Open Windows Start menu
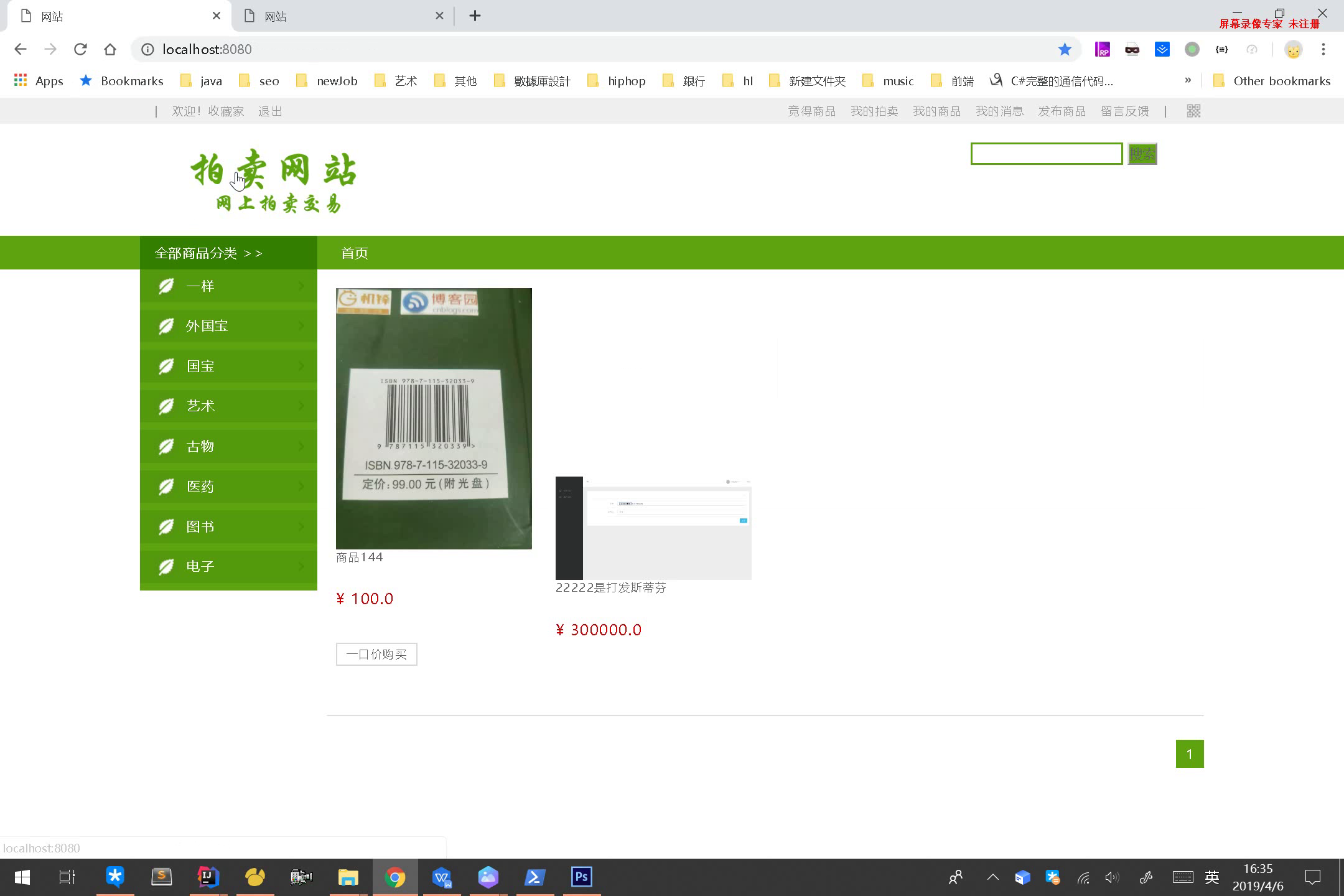Viewport: 1344px width, 896px height. pyautogui.click(x=22, y=877)
